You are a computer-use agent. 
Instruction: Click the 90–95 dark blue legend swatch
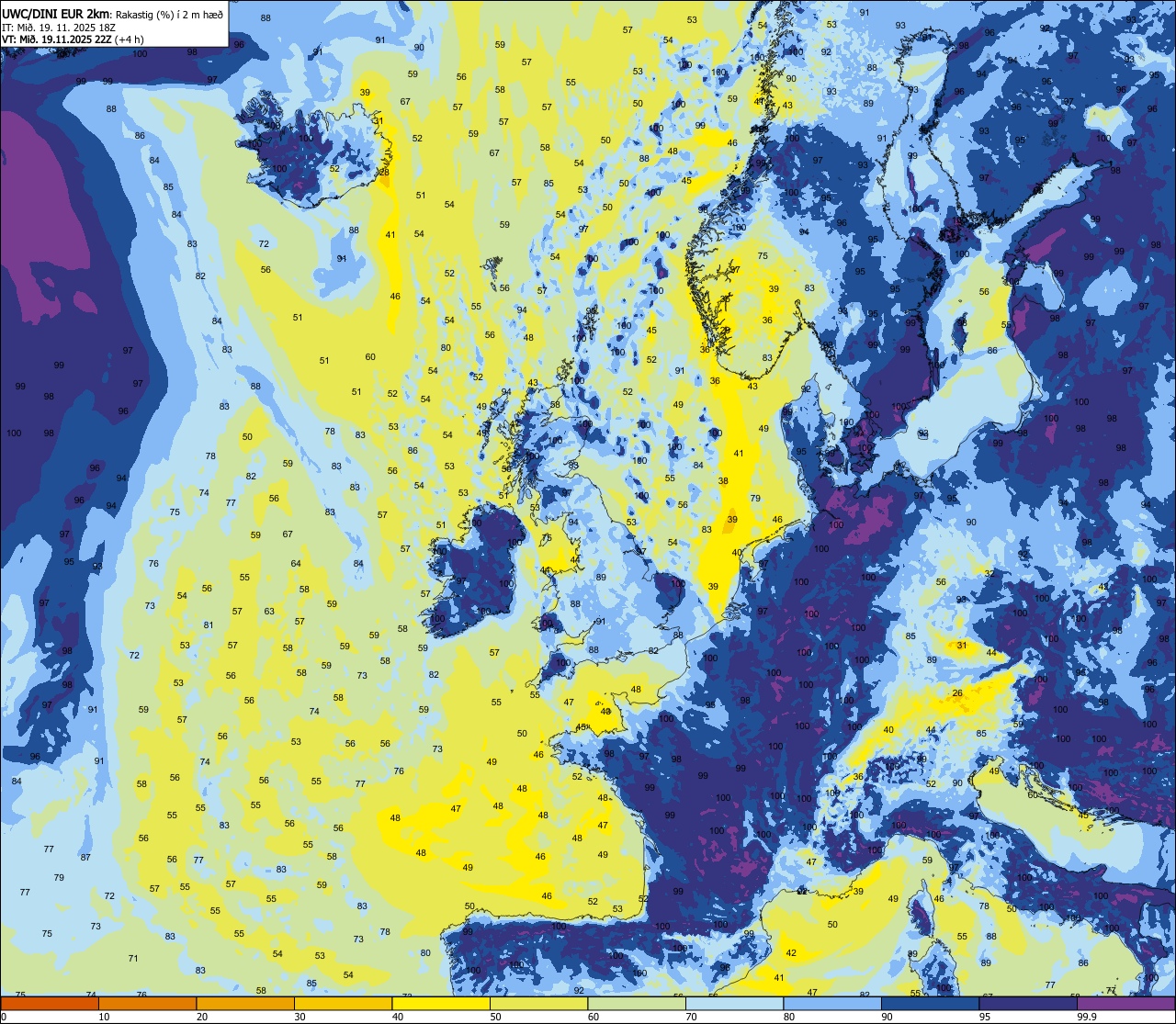click(x=930, y=1003)
